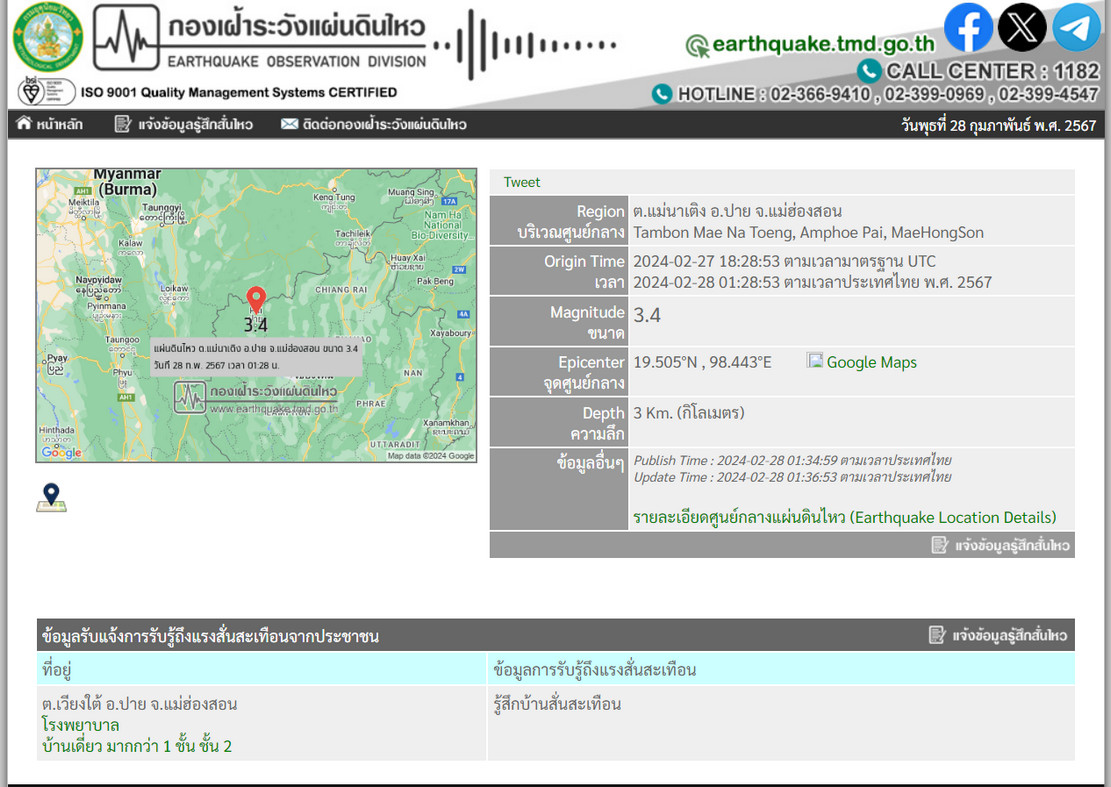This screenshot has width=1111, height=787.
Task: Click the Tweet link
Action: (521, 182)
